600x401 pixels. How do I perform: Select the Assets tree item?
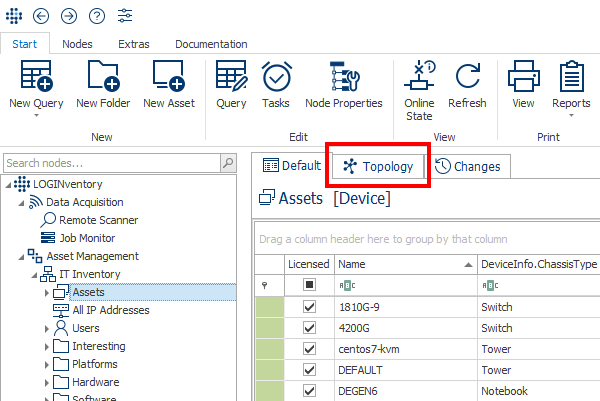pyautogui.click(x=88, y=292)
